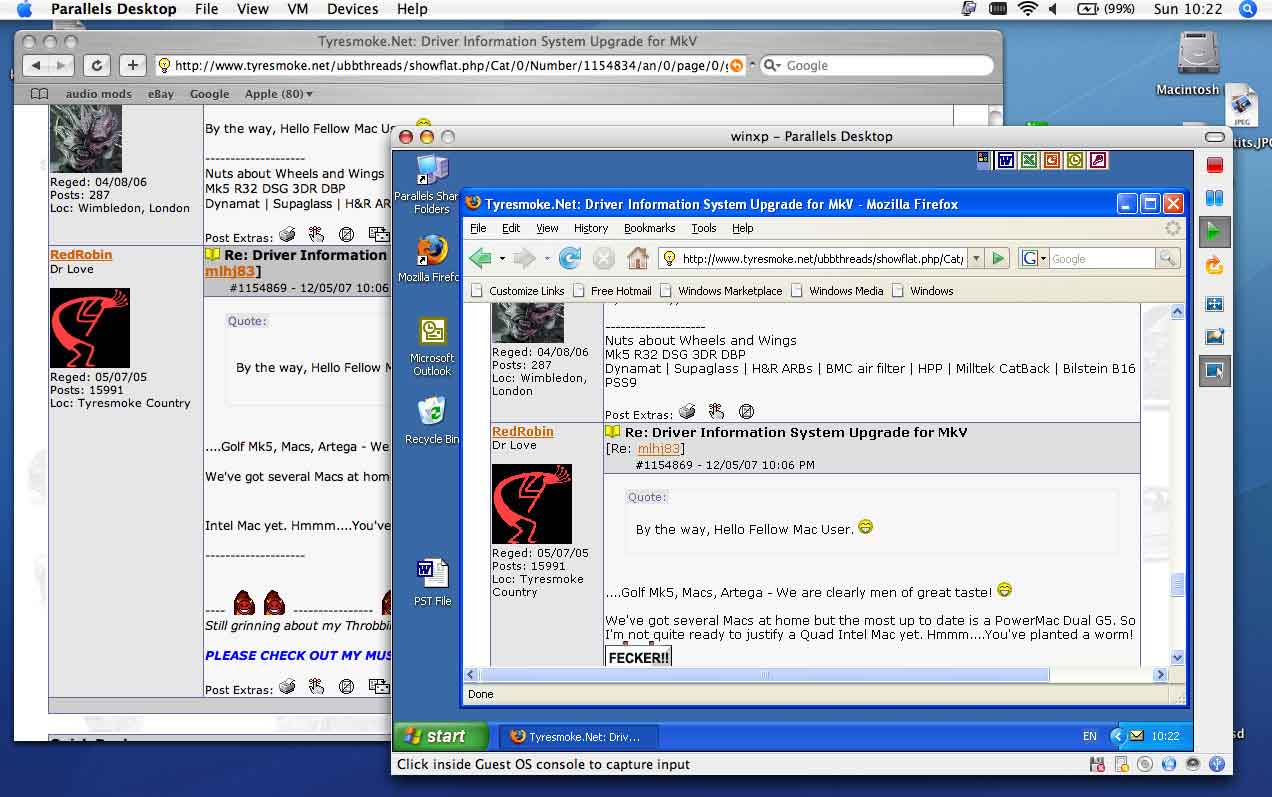Screen dimensions: 1272x797
Task: Click the orange Restart arrow in Parallels sidebar
Action: click(1215, 266)
